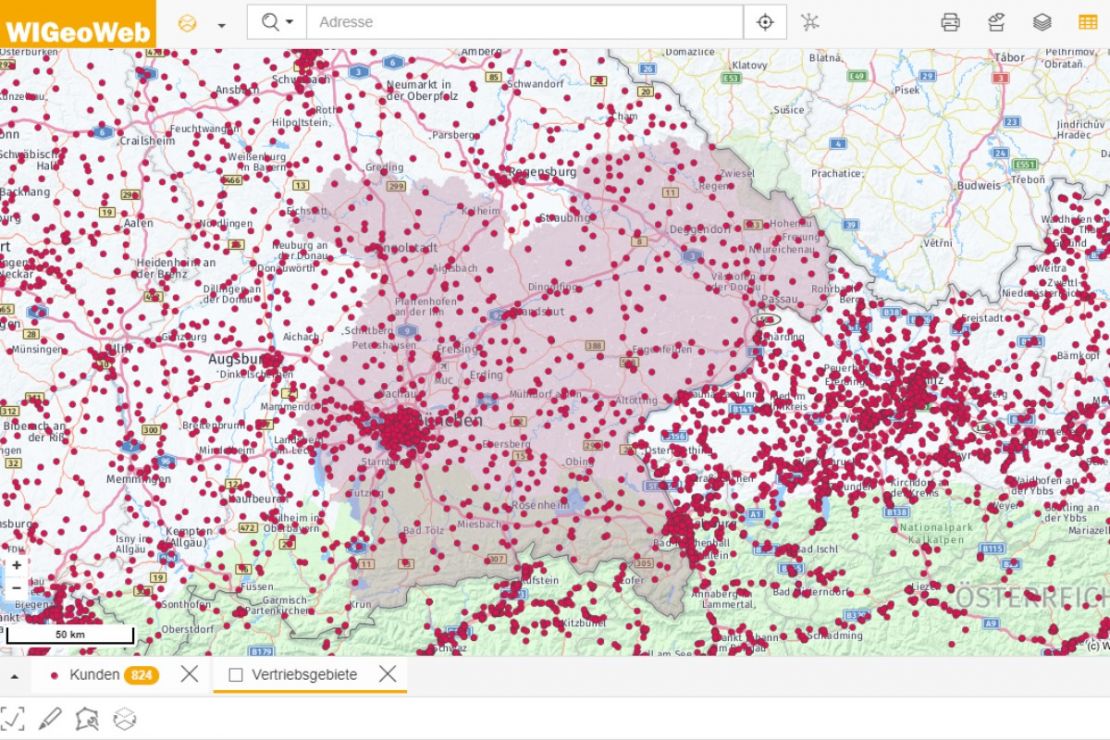Click the WIGeoWeb logo
Image resolution: width=1110 pixels, height=740 pixels.
click(x=78, y=24)
